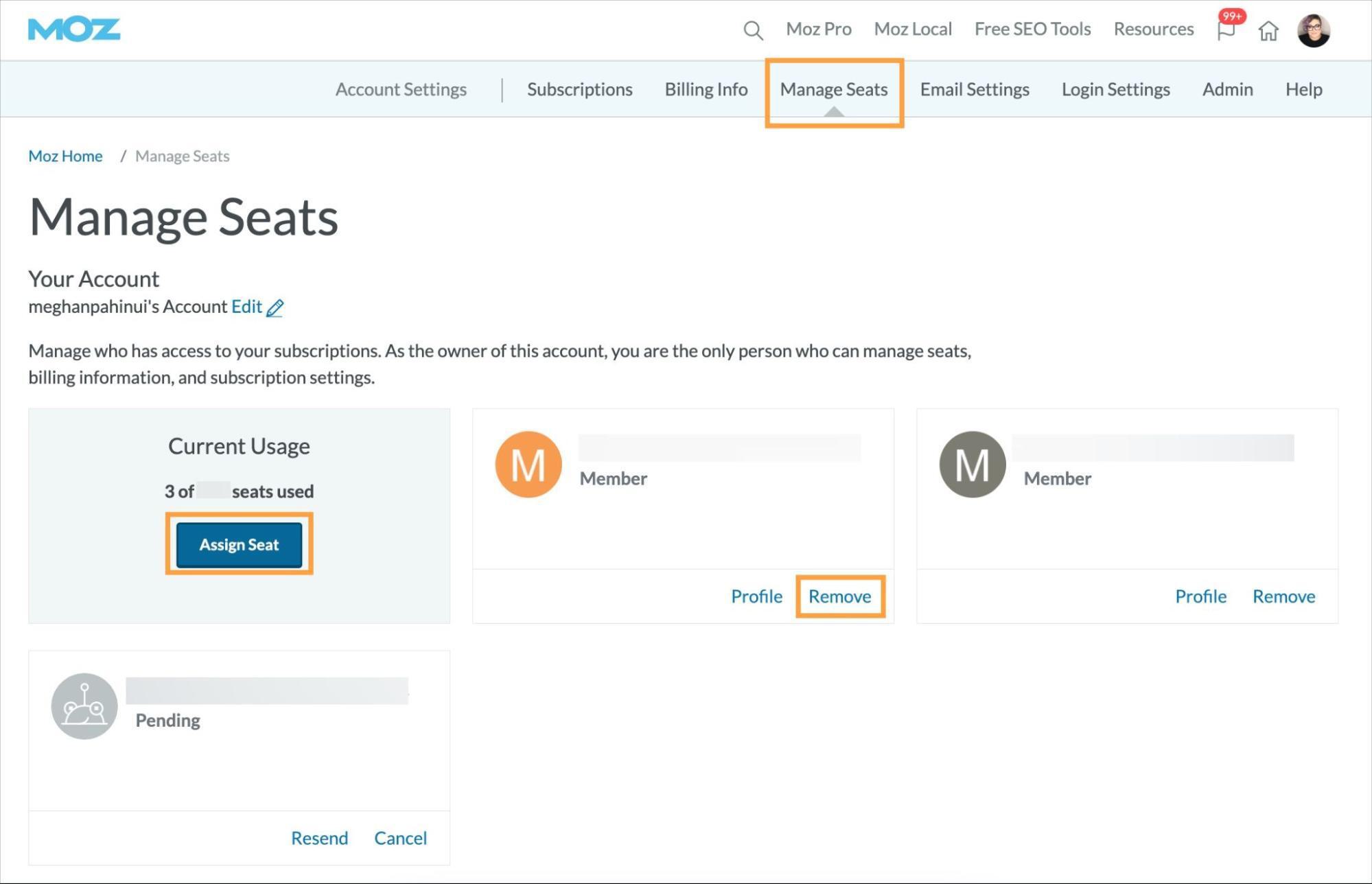Open the Email Settings tab
Viewport: 1372px width, 884px height.
click(974, 89)
